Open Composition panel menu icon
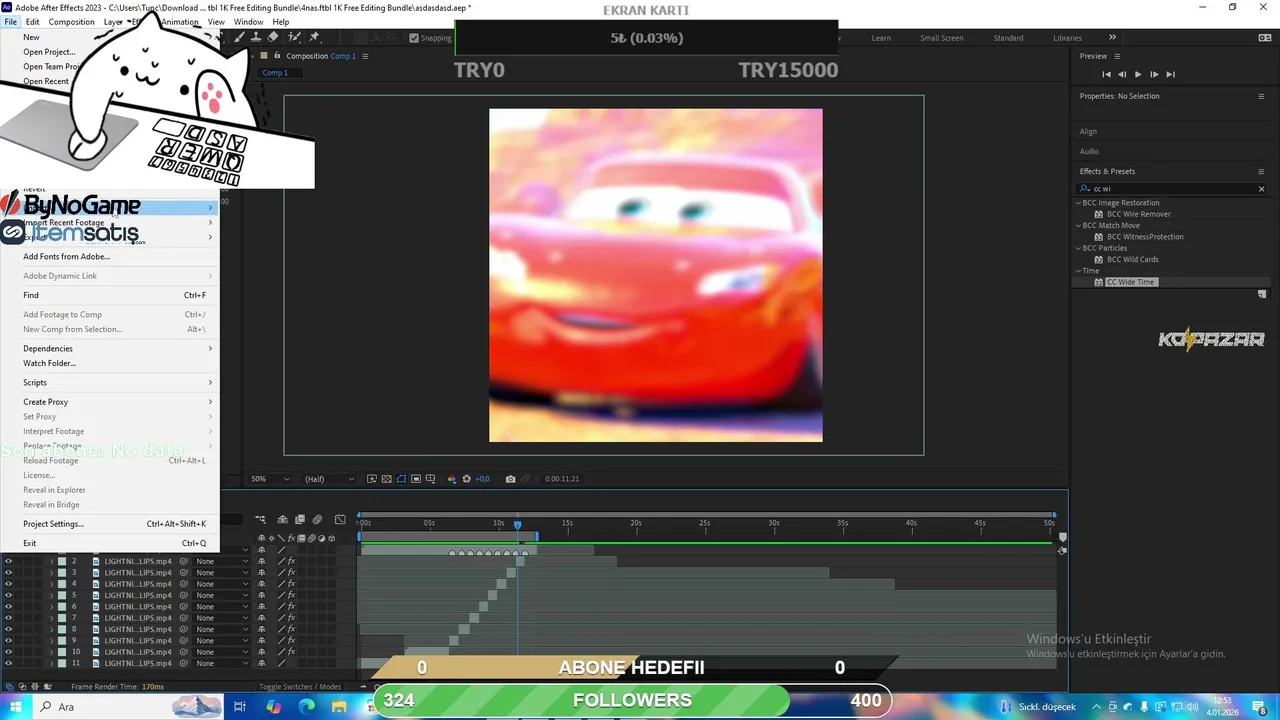The height and width of the screenshot is (720, 1280). click(365, 56)
